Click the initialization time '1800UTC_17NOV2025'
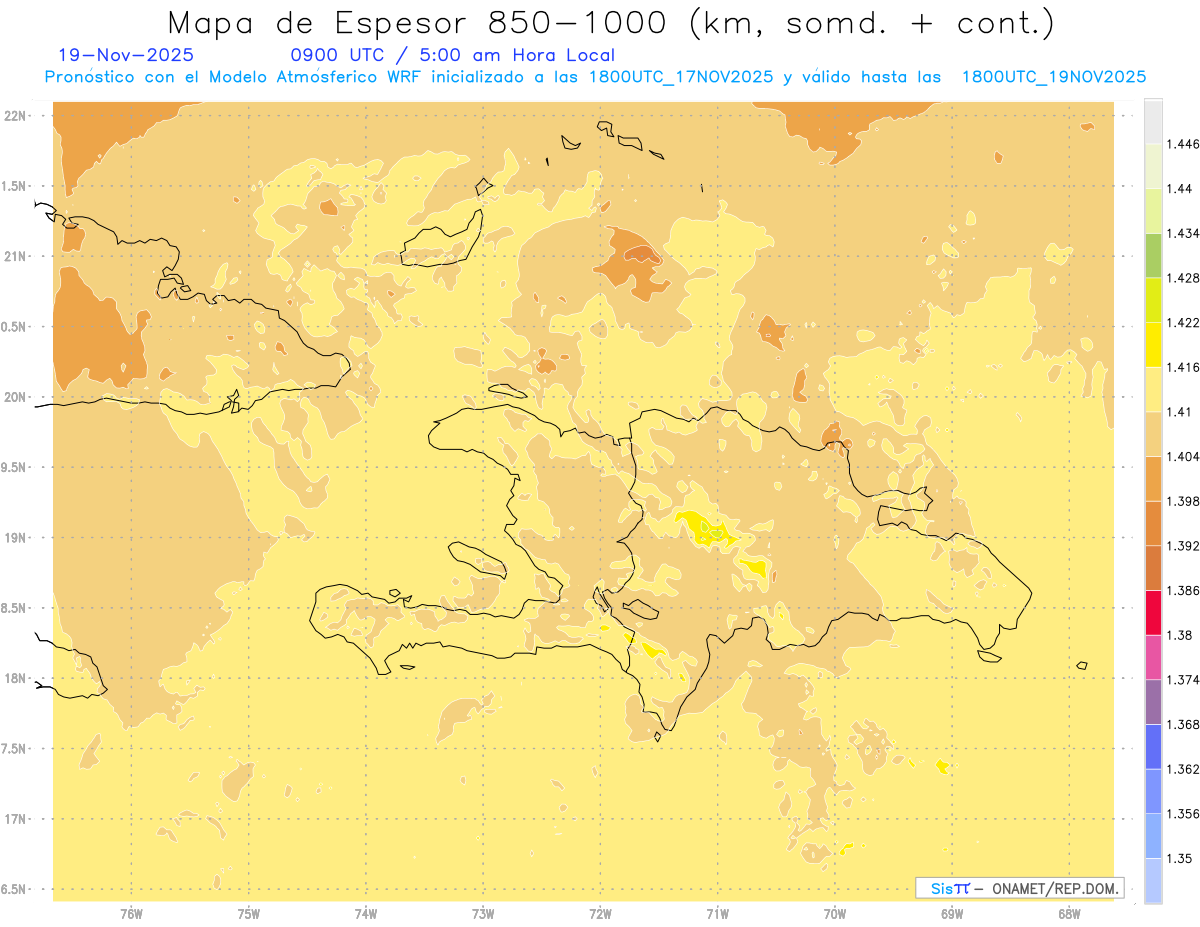This screenshot has height=927, width=1200. pos(680,77)
